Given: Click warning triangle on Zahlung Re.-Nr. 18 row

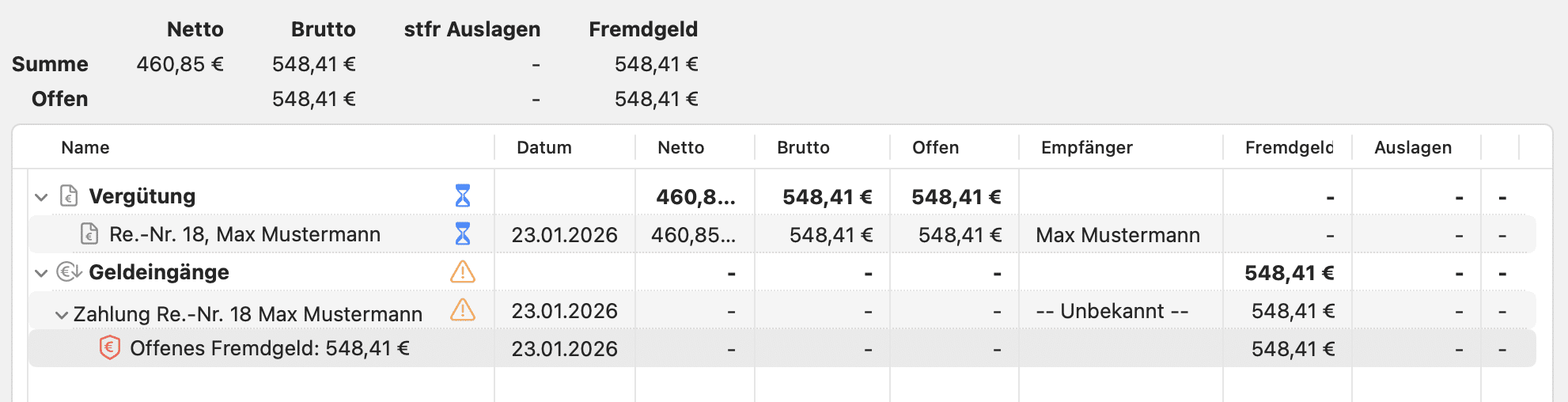Looking at the screenshot, I should tap(463, 310).
